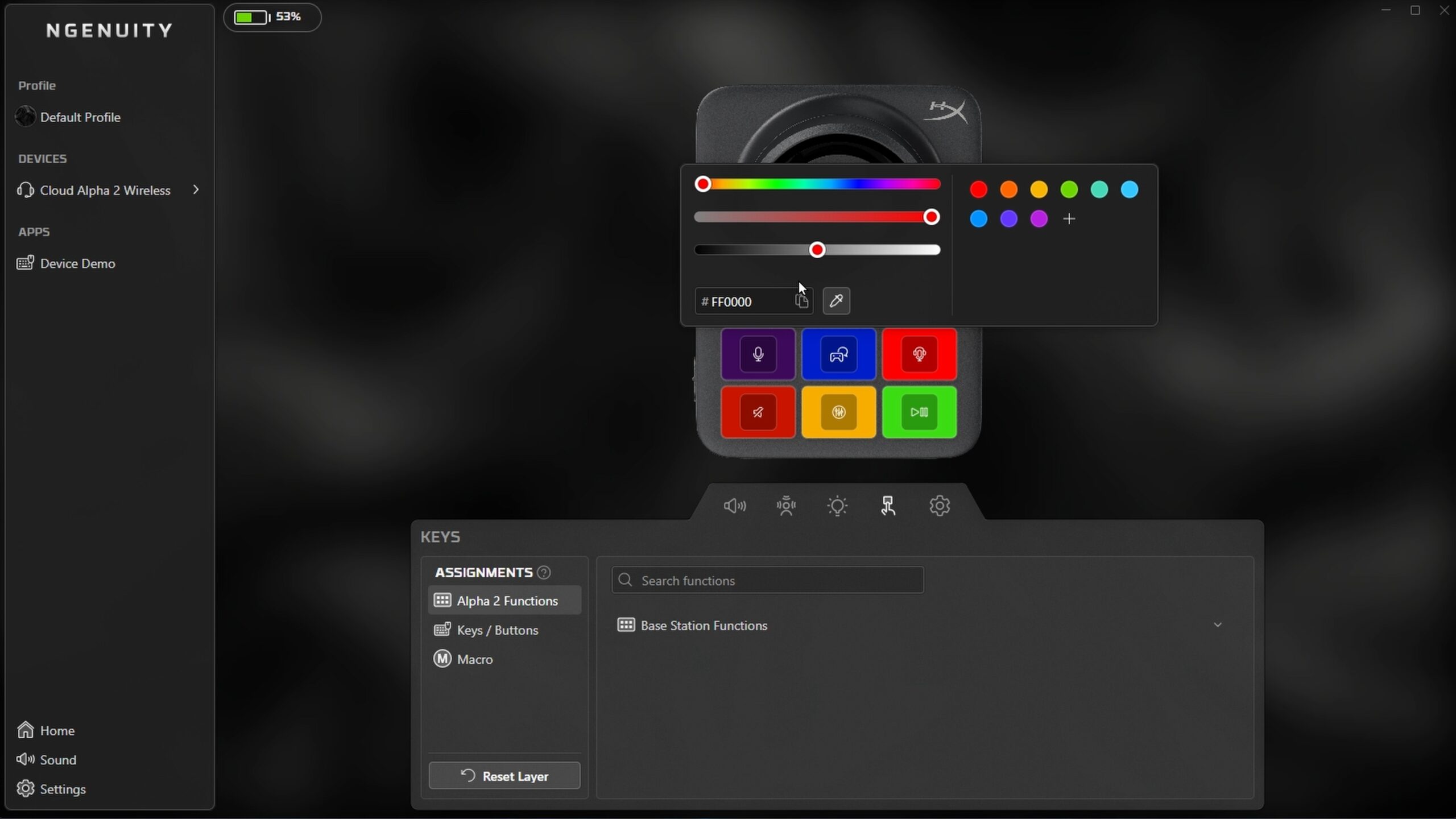Click the magnifier icon in search box
Image resolution: width=1456 pixels, height=819 pixels.
[625, 580]
